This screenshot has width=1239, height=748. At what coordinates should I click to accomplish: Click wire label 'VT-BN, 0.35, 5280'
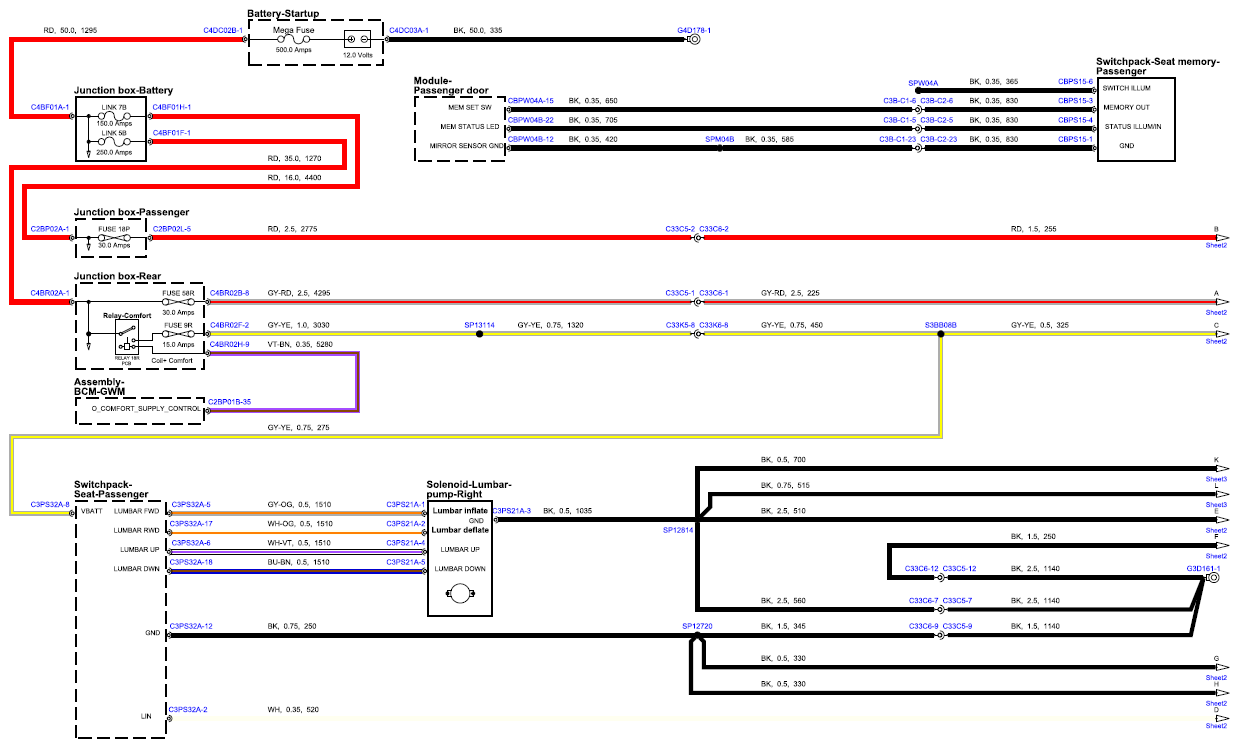coord(298,344)
